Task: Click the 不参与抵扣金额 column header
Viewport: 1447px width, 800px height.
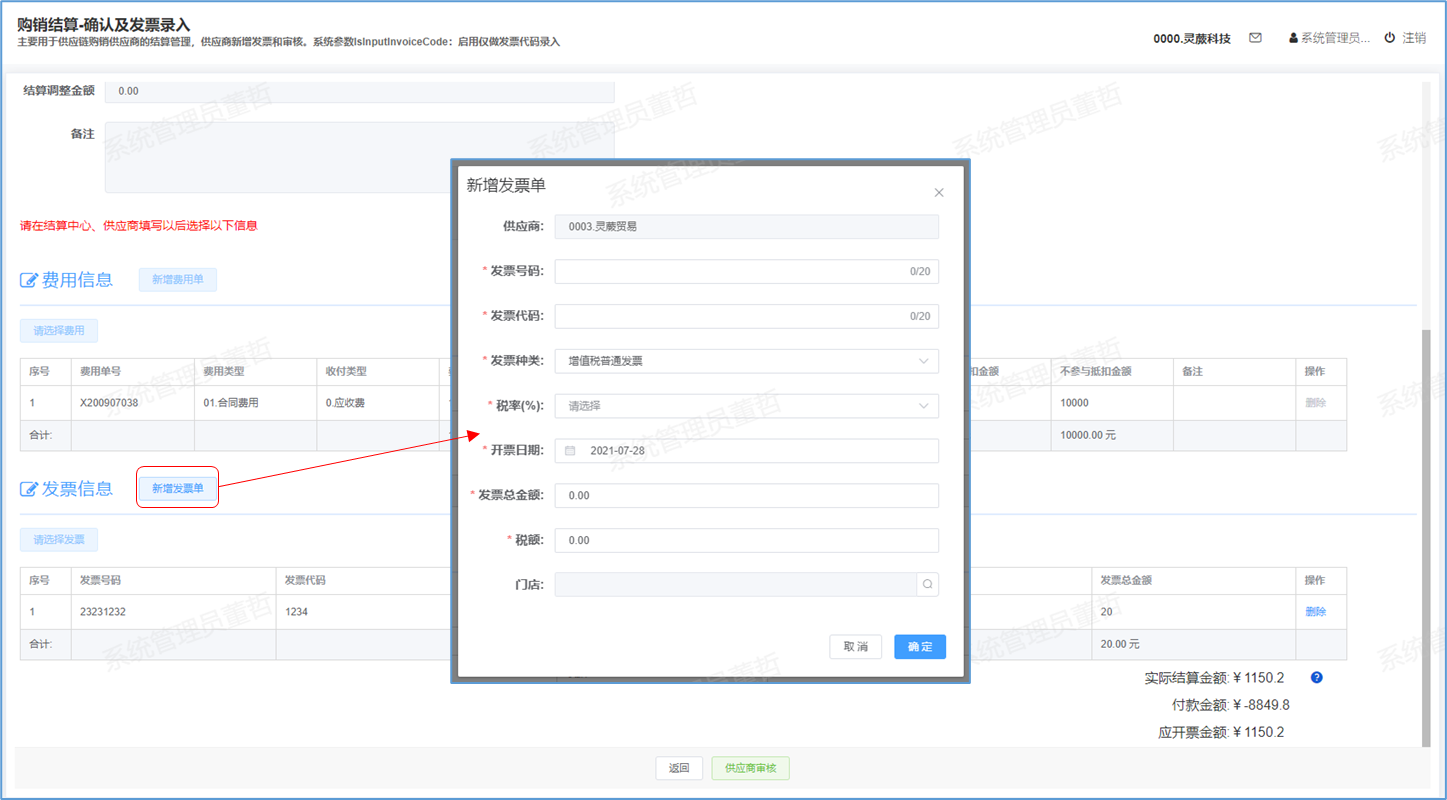Action: [x=1112, y=371]
